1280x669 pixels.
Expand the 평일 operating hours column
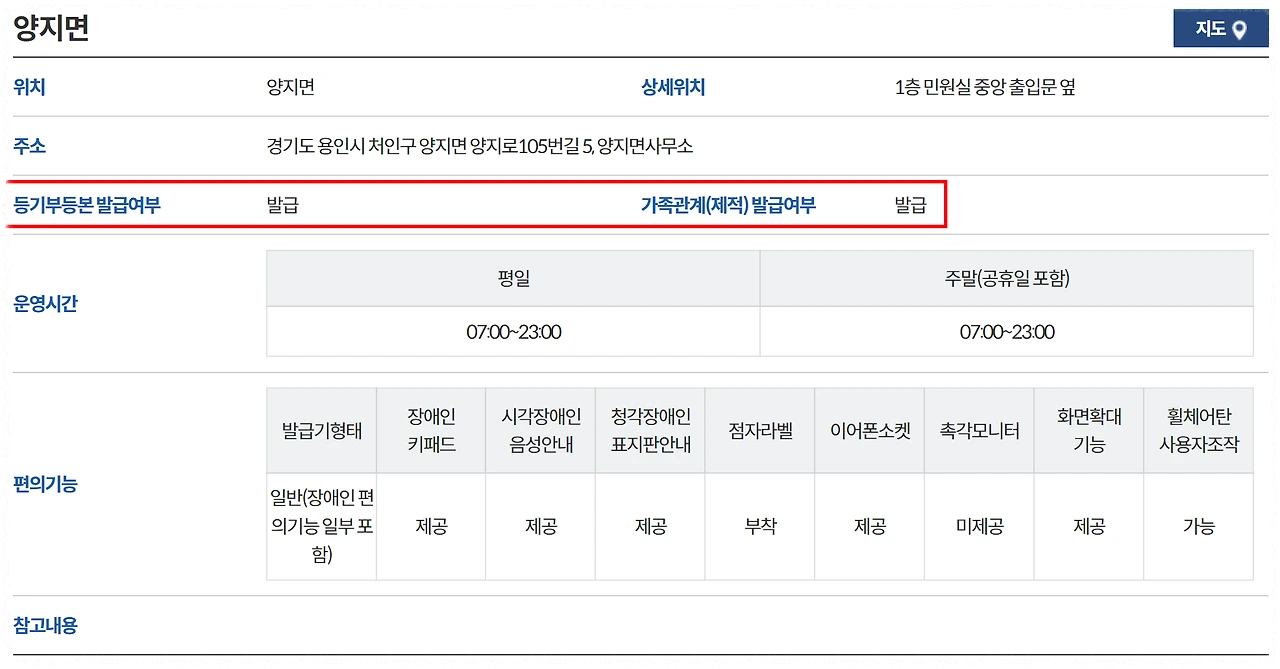[513, 278]
